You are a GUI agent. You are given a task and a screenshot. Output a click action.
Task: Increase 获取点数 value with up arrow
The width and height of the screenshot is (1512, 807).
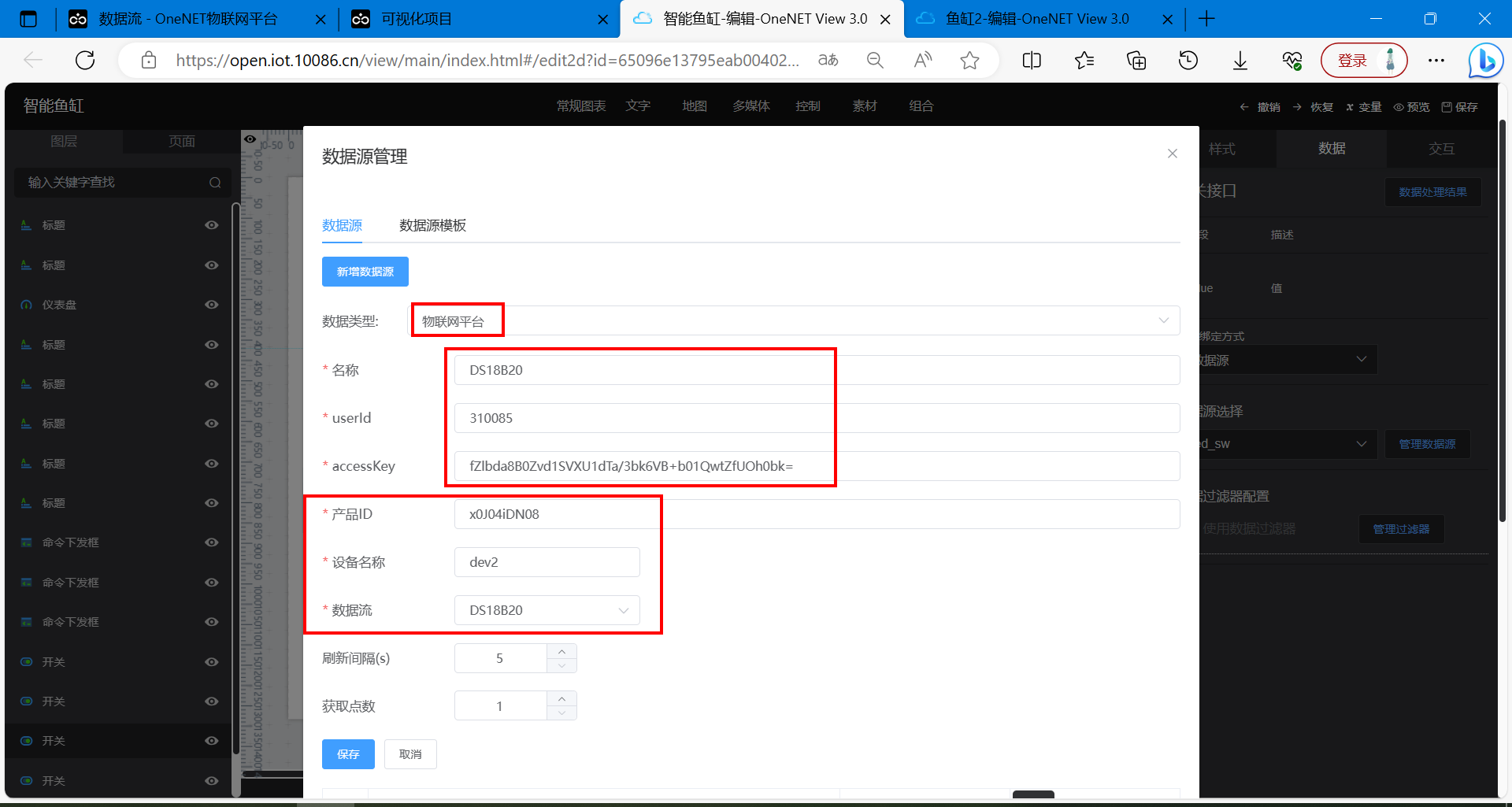561,699
